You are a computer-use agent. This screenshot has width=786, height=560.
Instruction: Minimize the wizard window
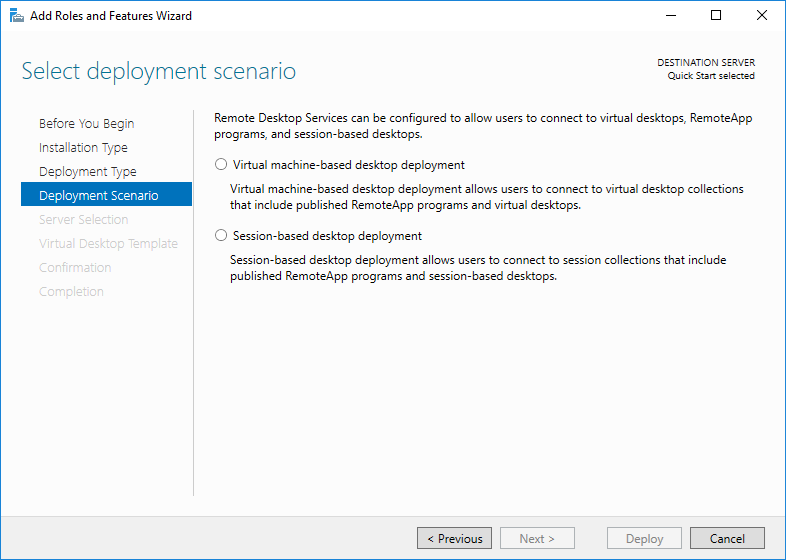(671, 16)
